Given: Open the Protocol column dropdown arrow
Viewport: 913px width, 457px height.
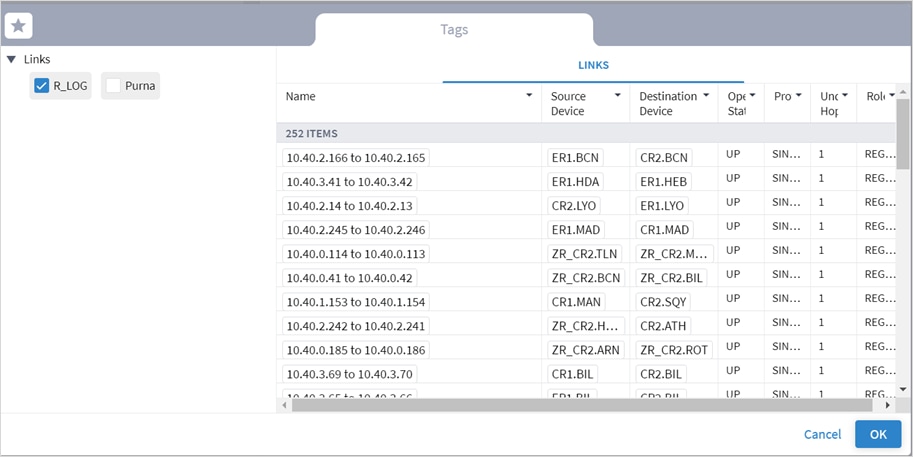Looking at the screenshot, I should pyautogui.click(x=798, y=95).
